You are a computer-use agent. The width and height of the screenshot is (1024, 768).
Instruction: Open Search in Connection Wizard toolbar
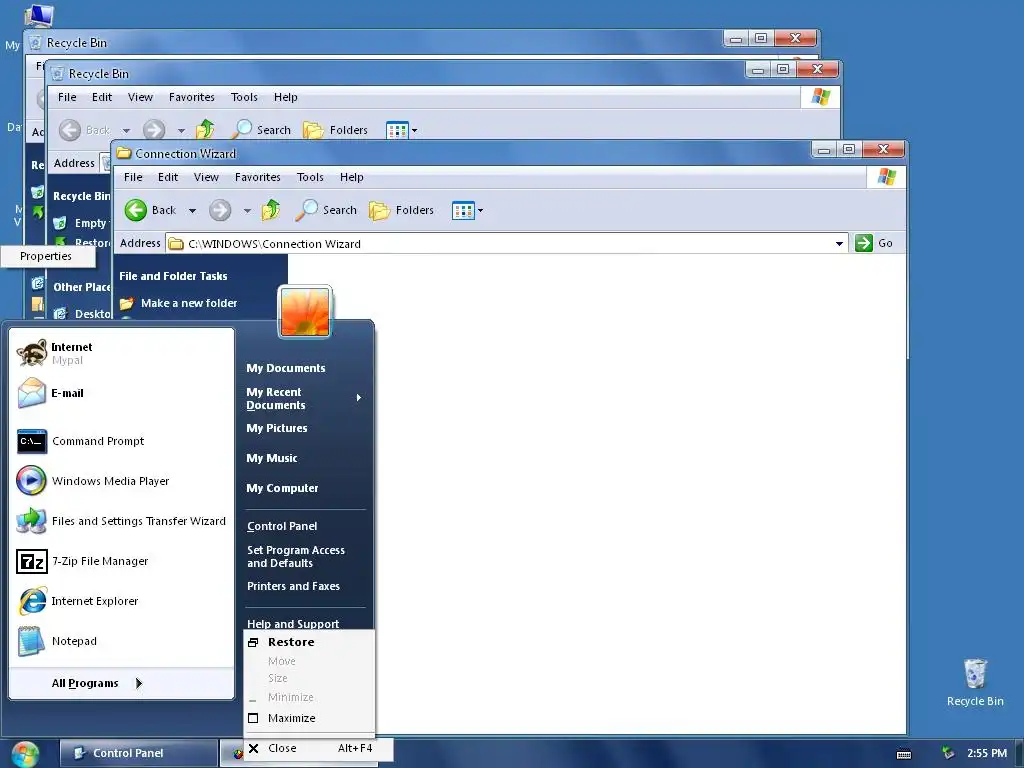point(326,210)
